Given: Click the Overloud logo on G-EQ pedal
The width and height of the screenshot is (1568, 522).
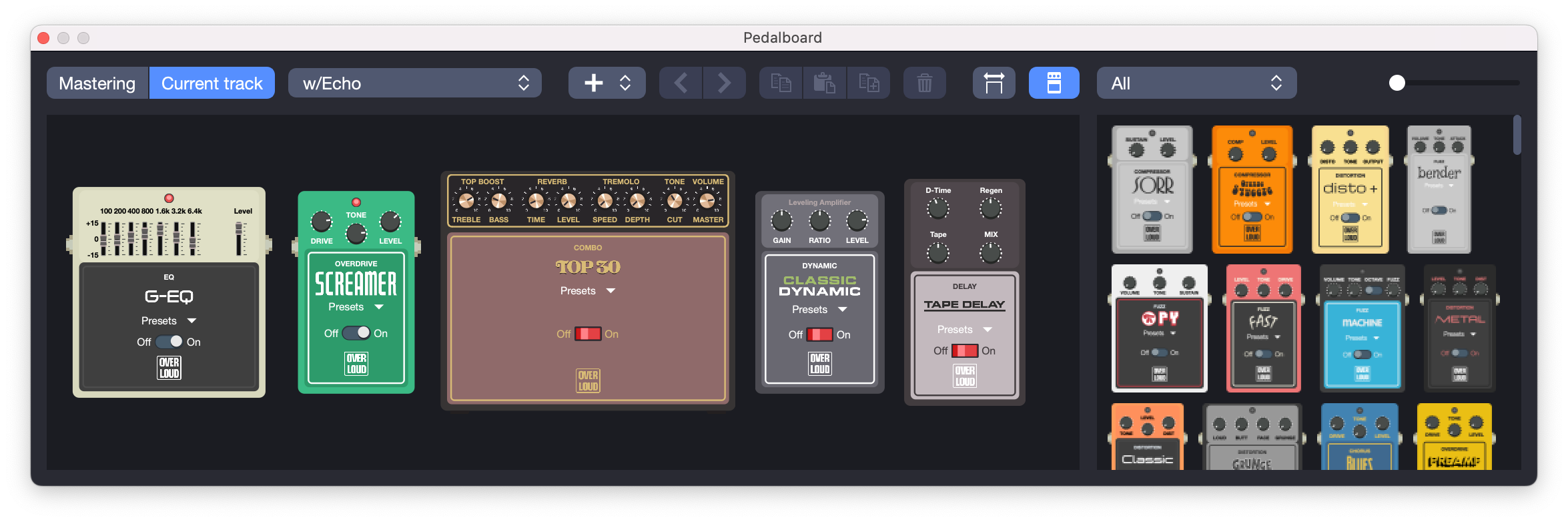Looking at the screenshot, I should [x=169, y=367].
